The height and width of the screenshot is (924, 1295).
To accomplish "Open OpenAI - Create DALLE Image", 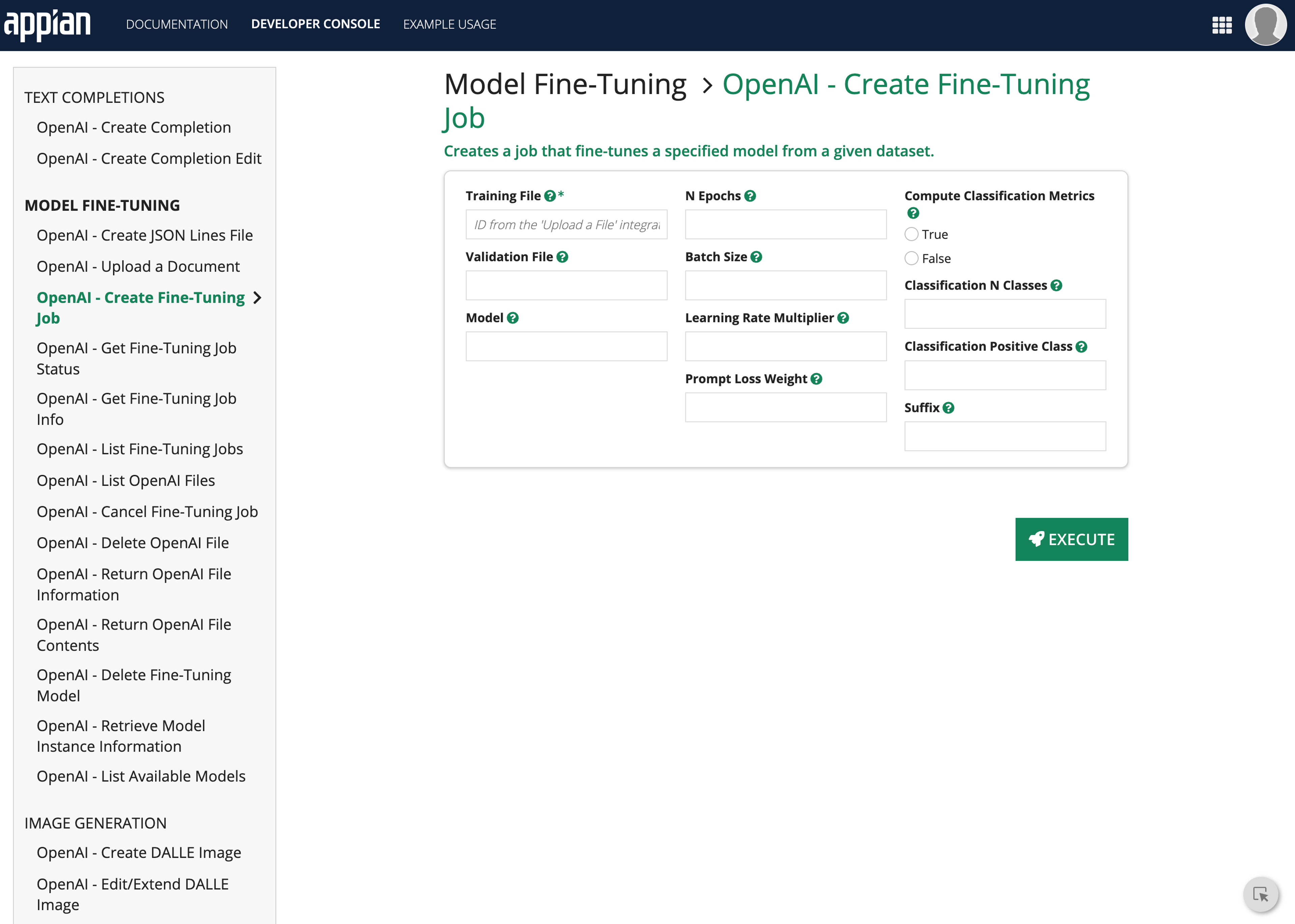I will [x=139, y=853].
